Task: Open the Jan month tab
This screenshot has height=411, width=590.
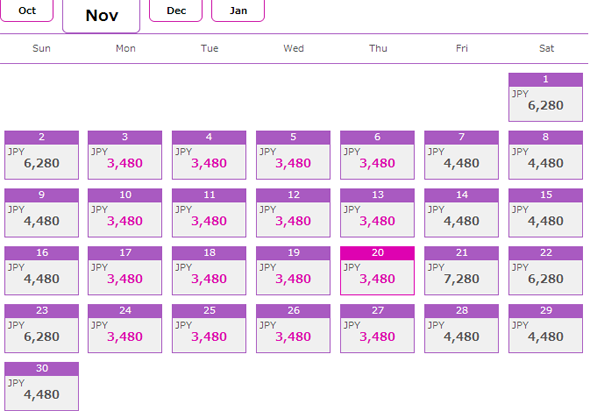Action: (238, 11)
